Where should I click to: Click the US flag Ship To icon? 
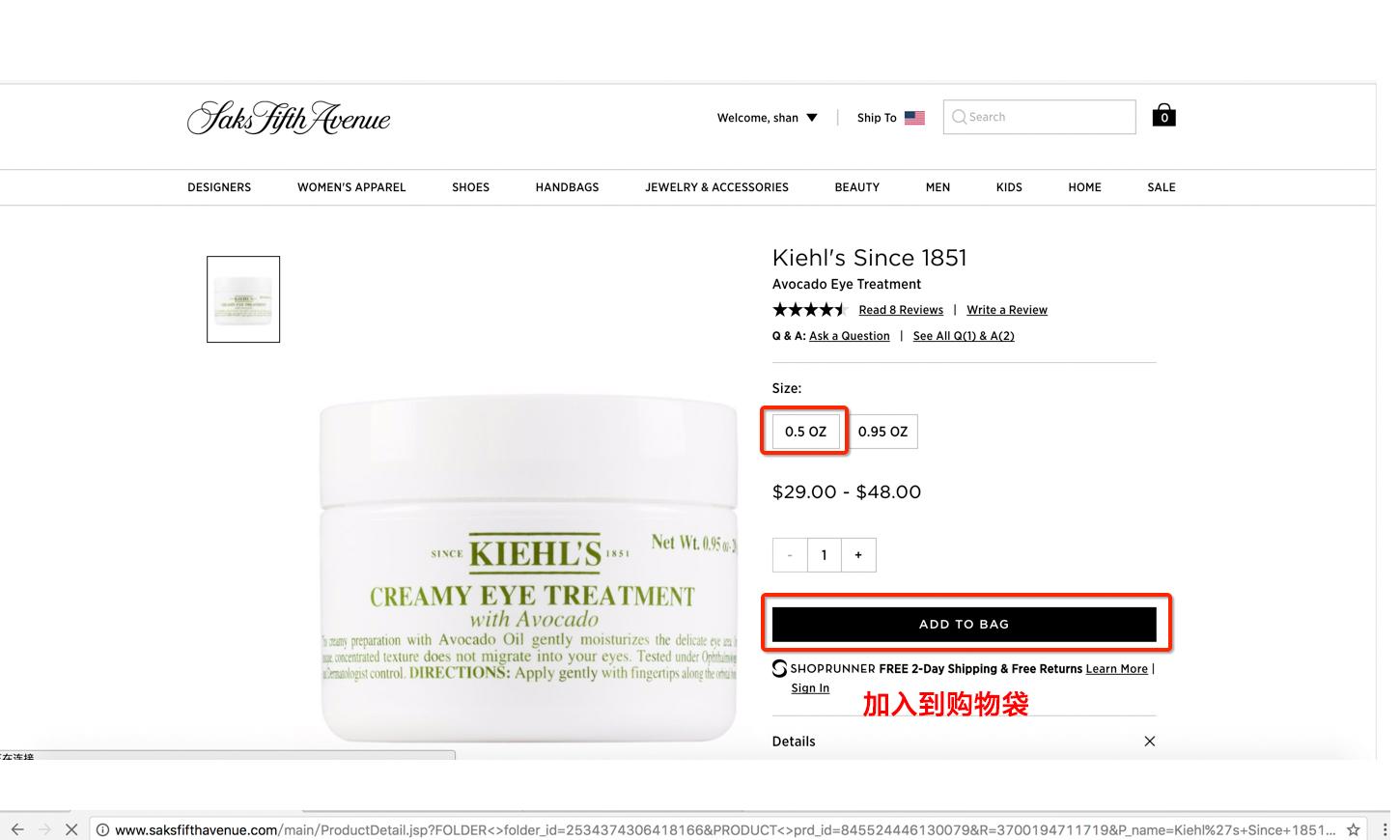tap(914, 118)
